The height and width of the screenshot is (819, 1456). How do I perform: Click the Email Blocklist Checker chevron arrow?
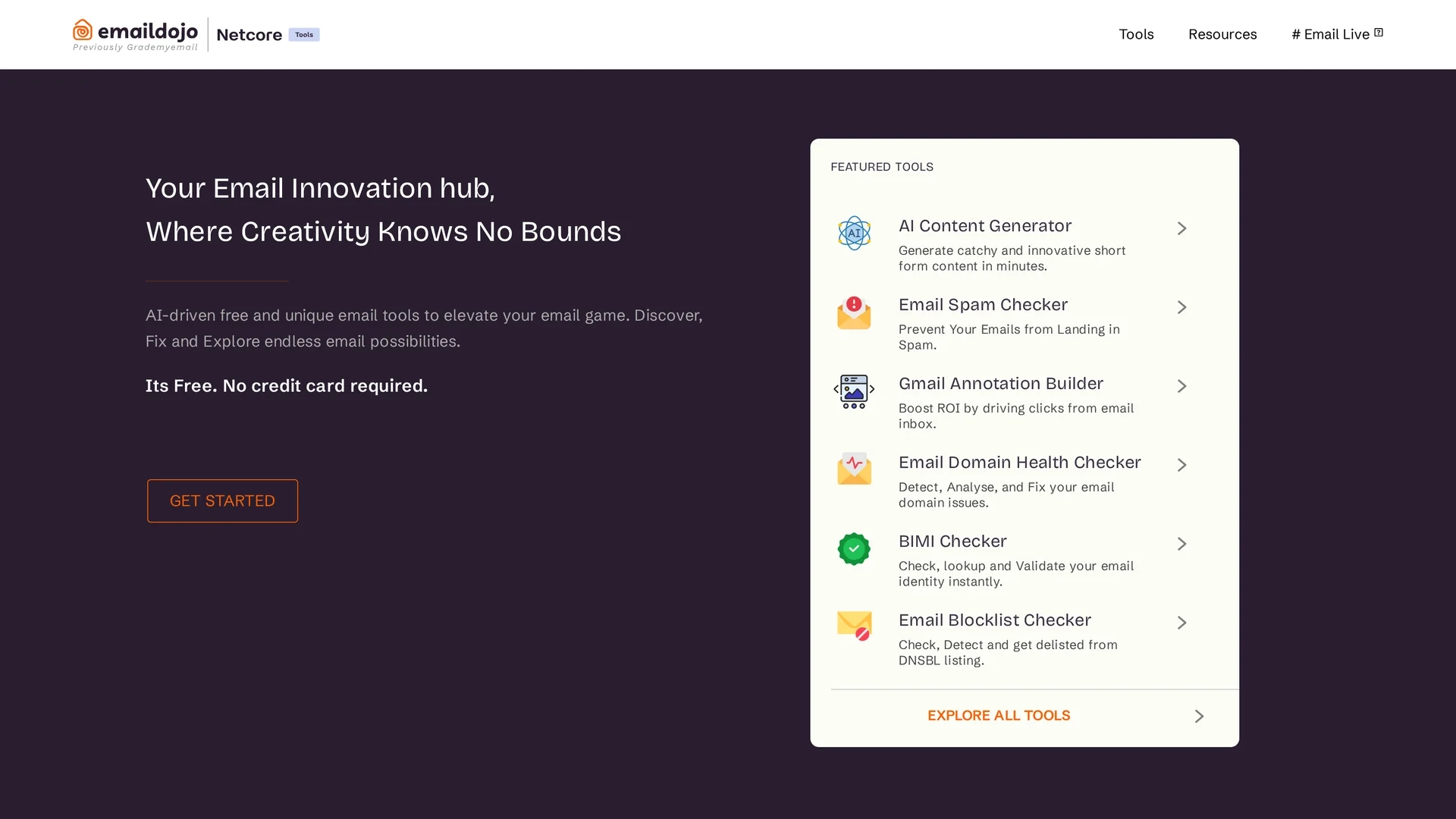pyautogui.click(x=1181, y=623)
